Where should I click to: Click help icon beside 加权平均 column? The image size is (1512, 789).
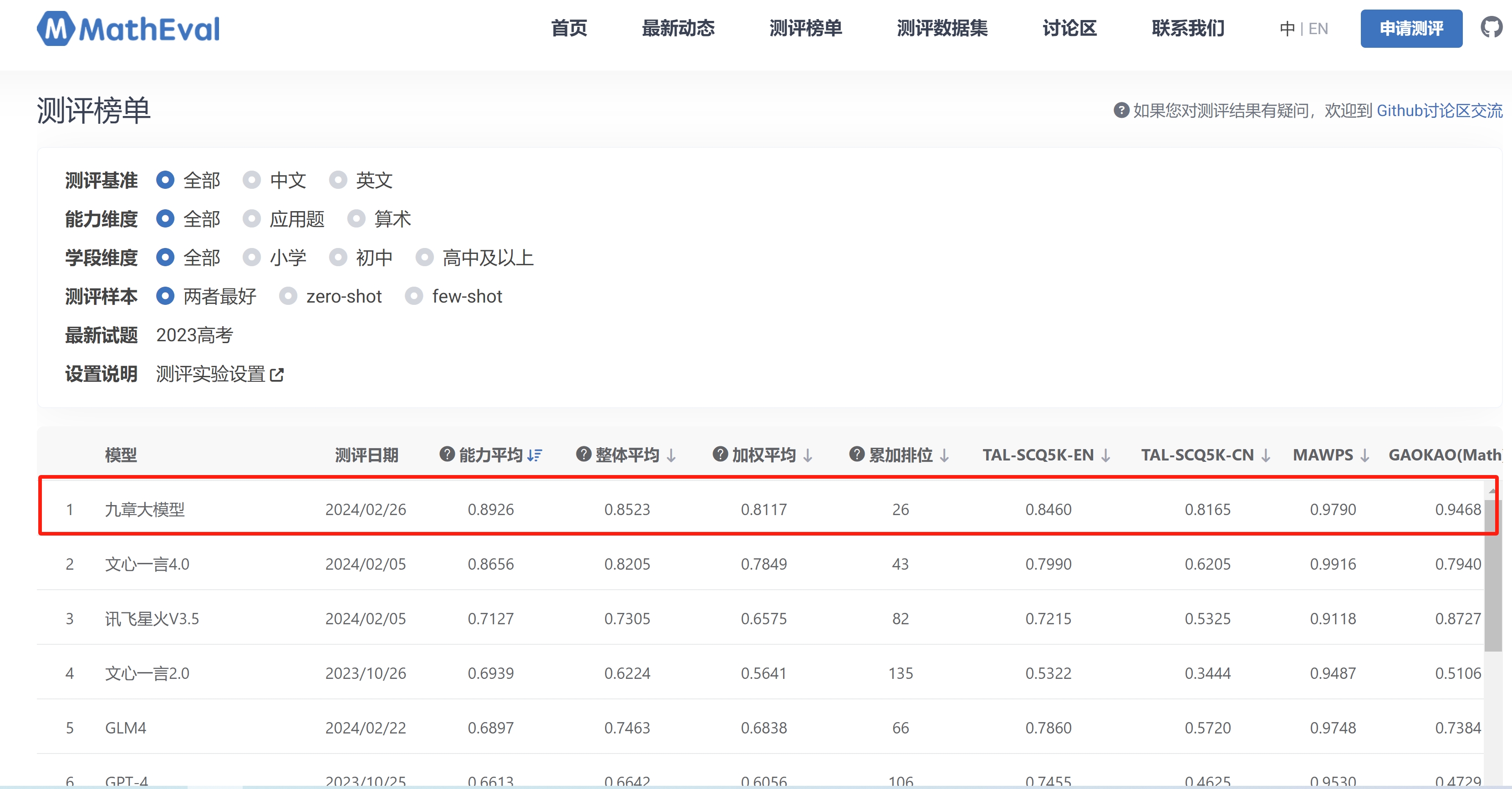720,454
